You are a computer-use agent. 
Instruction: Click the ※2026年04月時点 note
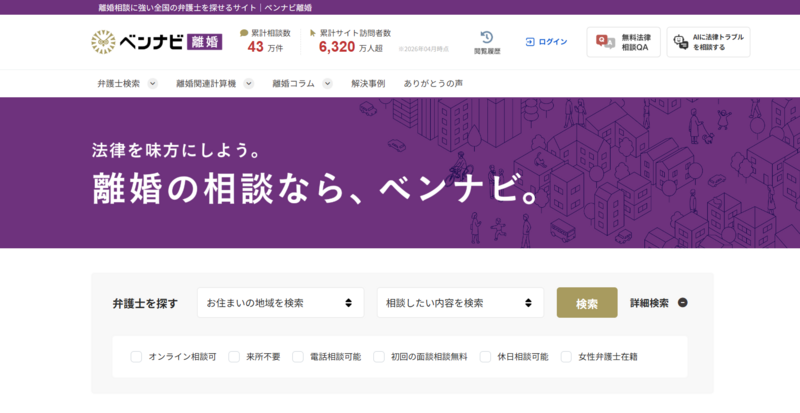click(423, 49)
